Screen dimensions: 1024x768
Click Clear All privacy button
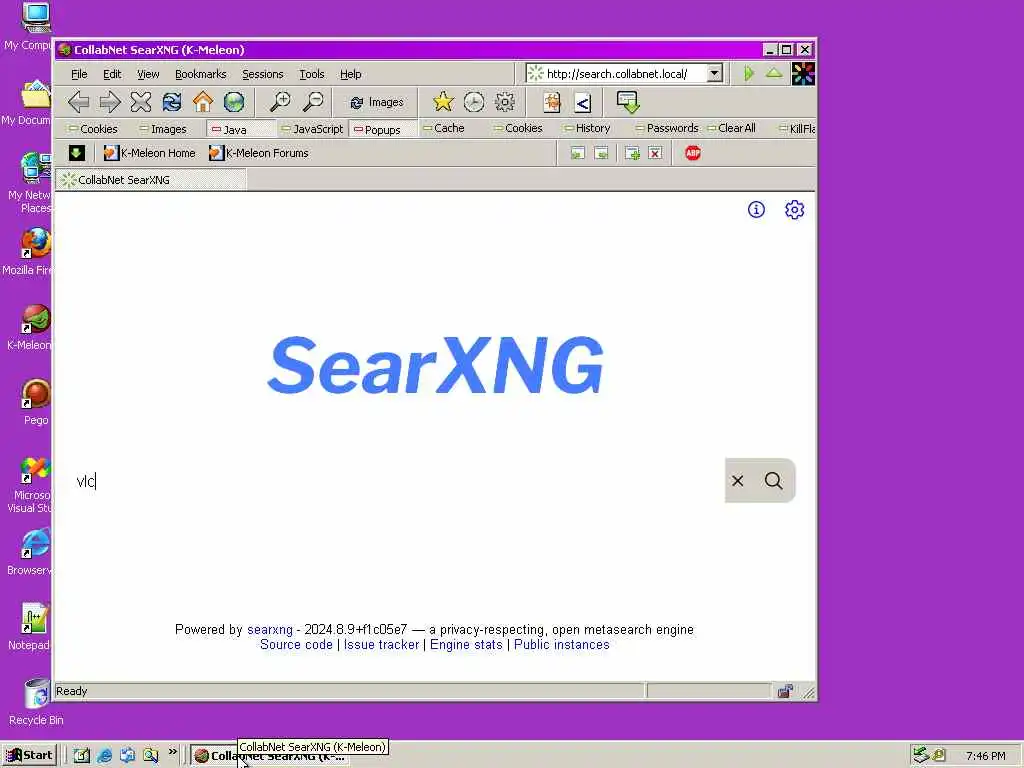pos(732,128)
